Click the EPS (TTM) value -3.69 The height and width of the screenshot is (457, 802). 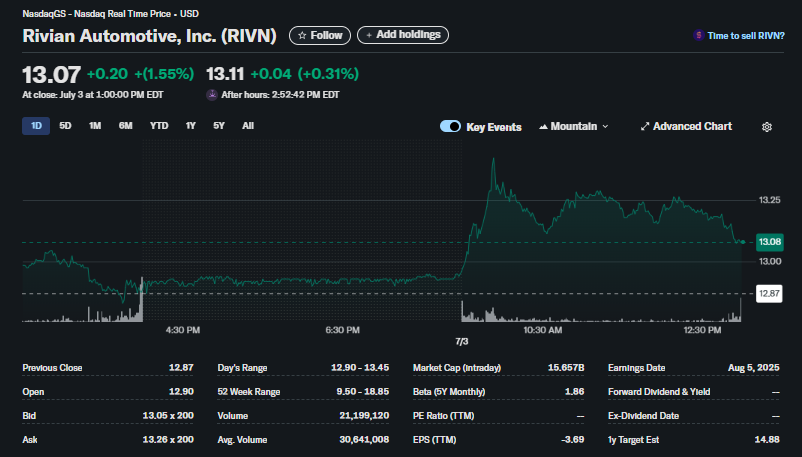pos(573,440)
